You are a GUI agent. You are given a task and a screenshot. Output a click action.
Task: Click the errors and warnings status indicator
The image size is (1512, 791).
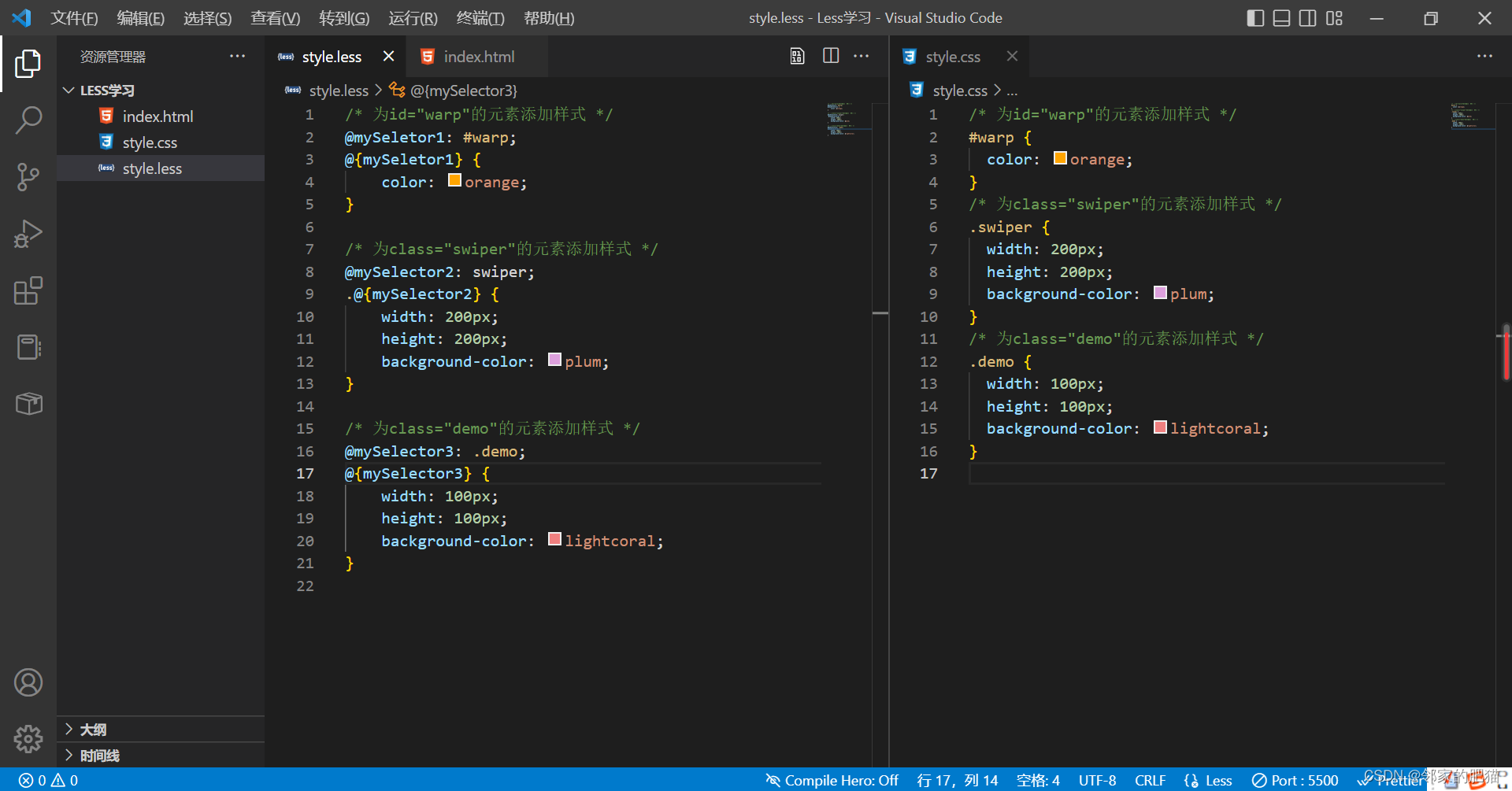click(49, 780)
